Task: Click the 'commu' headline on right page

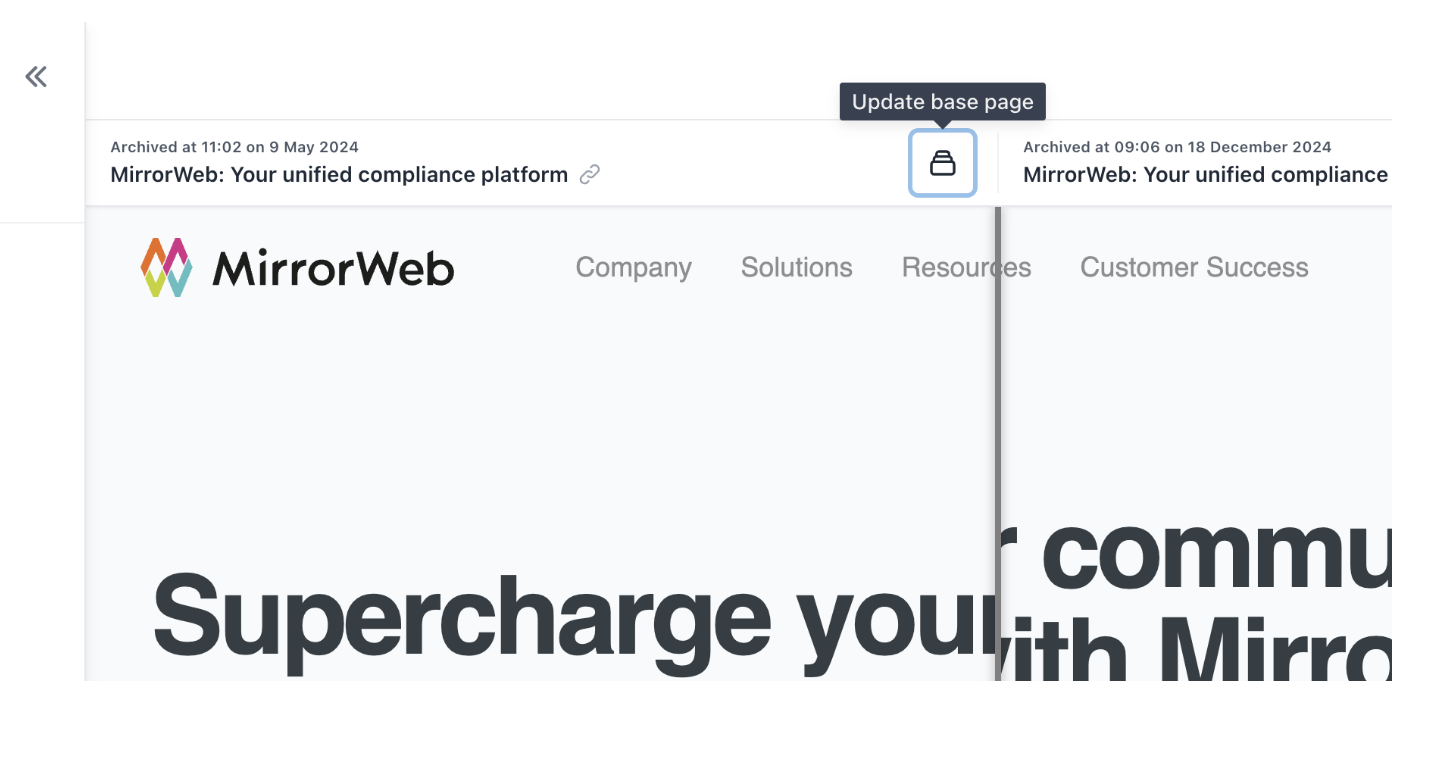Action: [x=1216, y=553]
